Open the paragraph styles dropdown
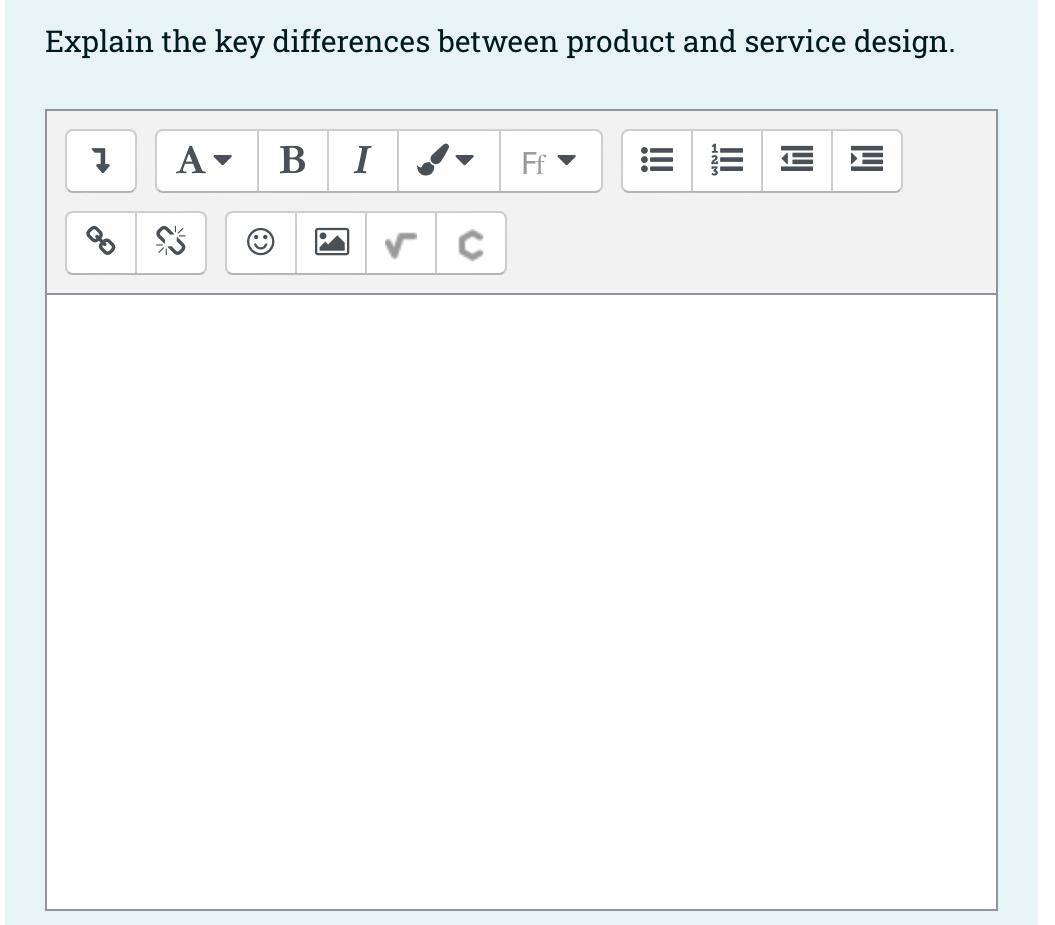 point(205,160)
